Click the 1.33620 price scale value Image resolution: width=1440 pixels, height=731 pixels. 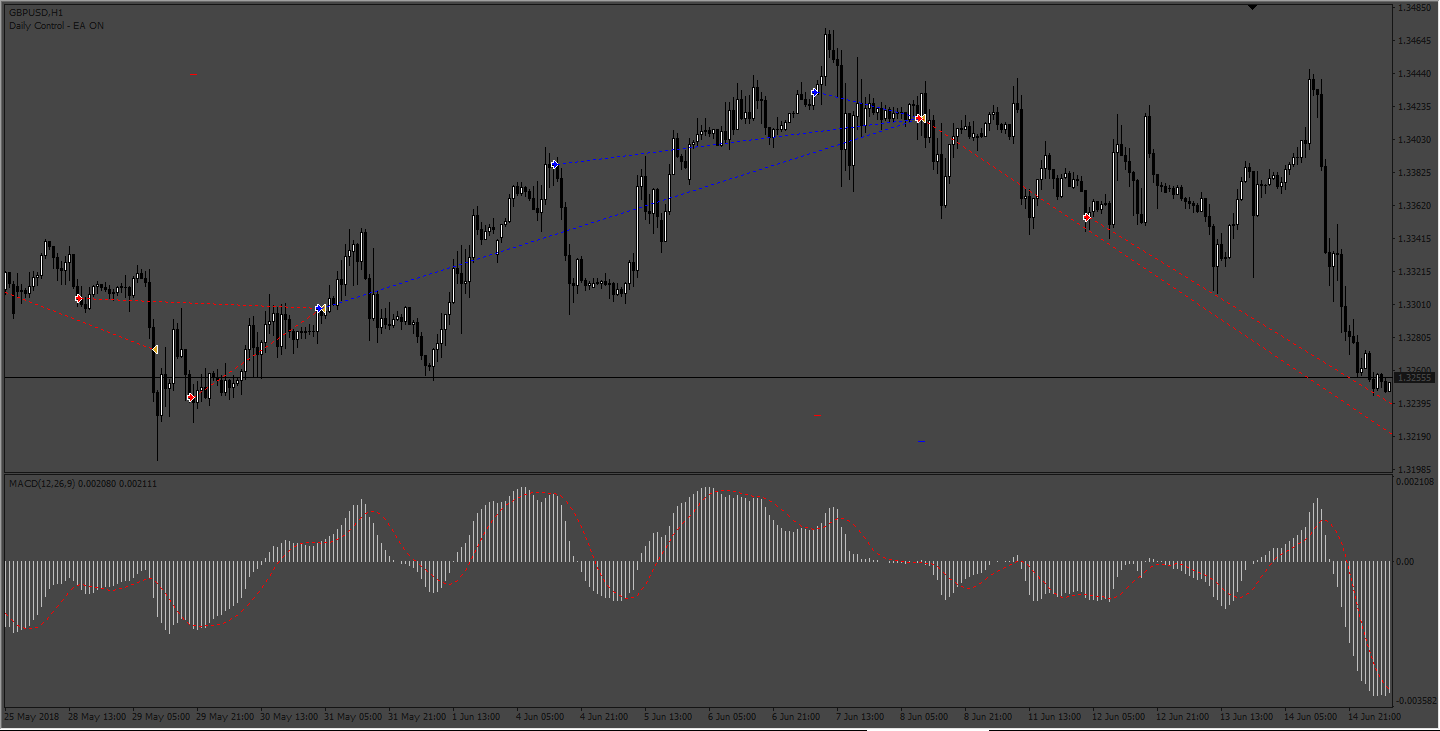pyautogui.click(x=1416, y=206)
